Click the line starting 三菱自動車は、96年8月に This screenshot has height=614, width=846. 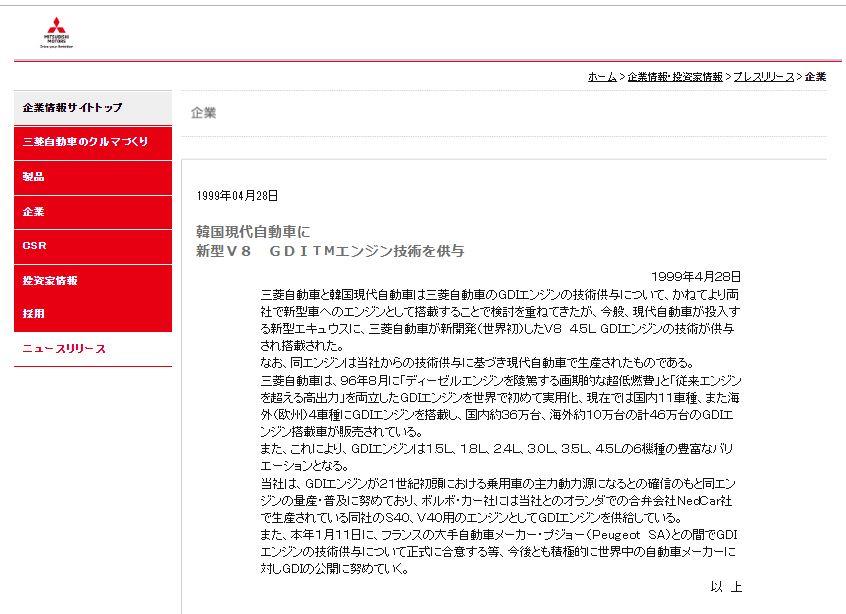pyautogui.click(x=501, y=381)
